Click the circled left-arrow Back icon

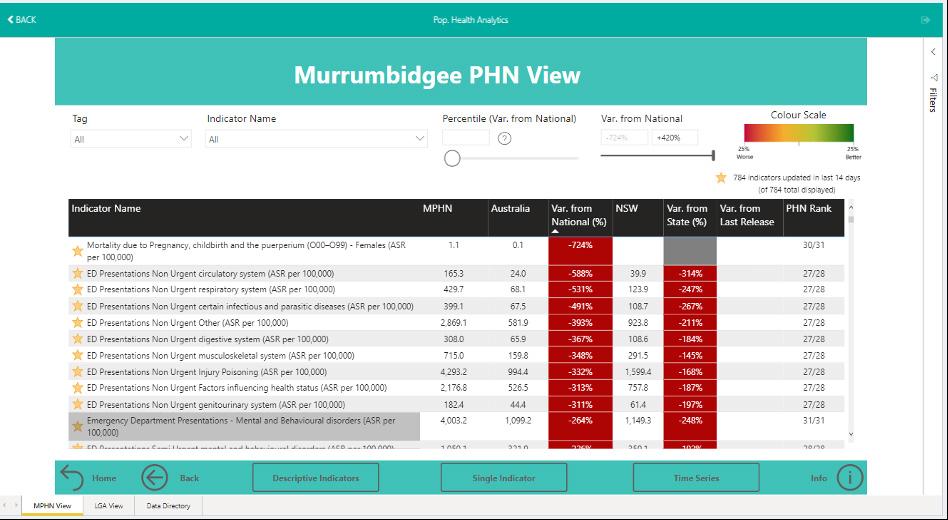tap(154, 478)
